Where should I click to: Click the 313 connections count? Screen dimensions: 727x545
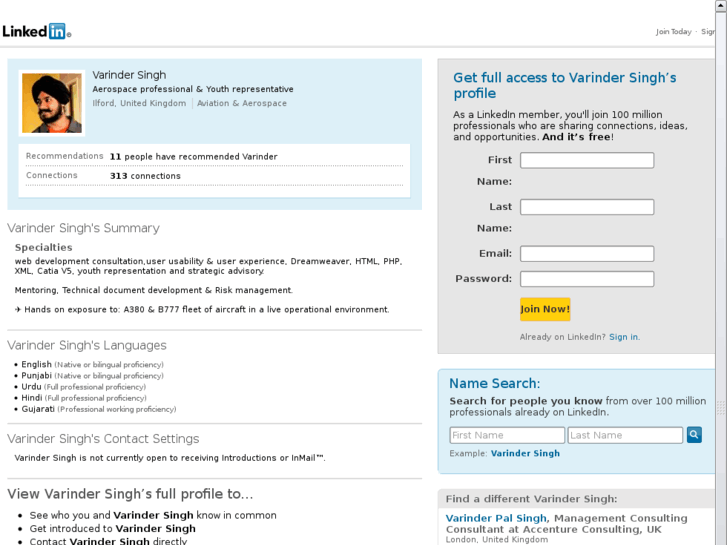coord(145,176)
